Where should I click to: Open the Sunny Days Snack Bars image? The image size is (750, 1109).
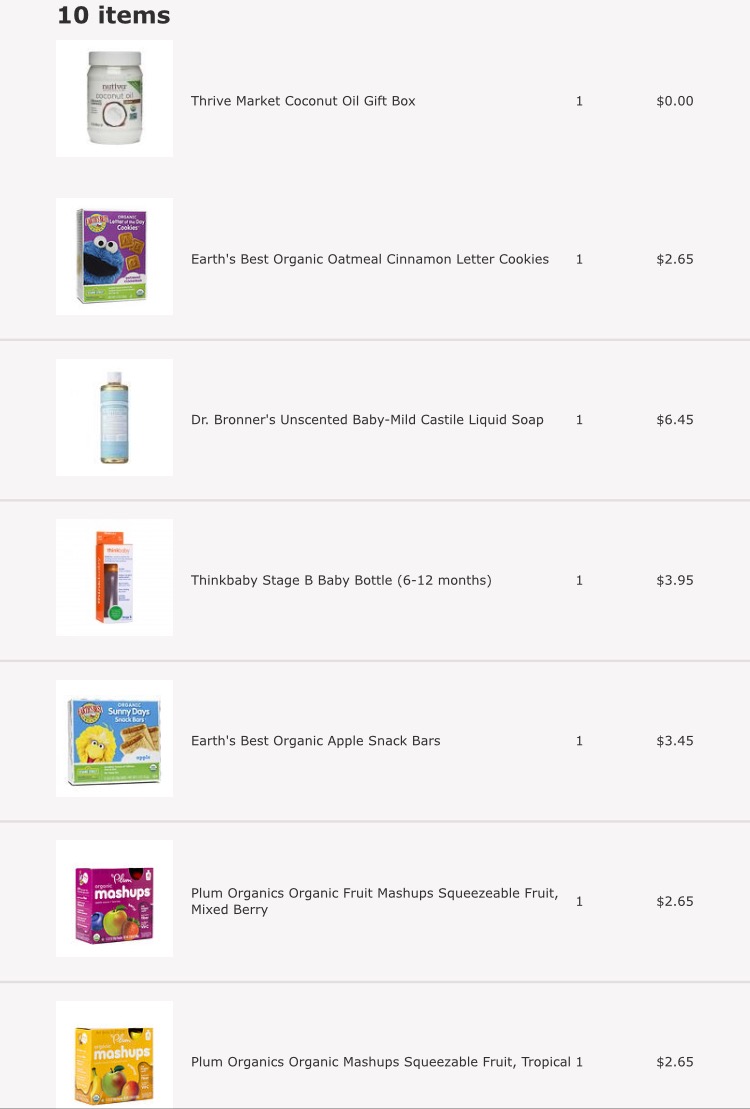click(114, 738)
